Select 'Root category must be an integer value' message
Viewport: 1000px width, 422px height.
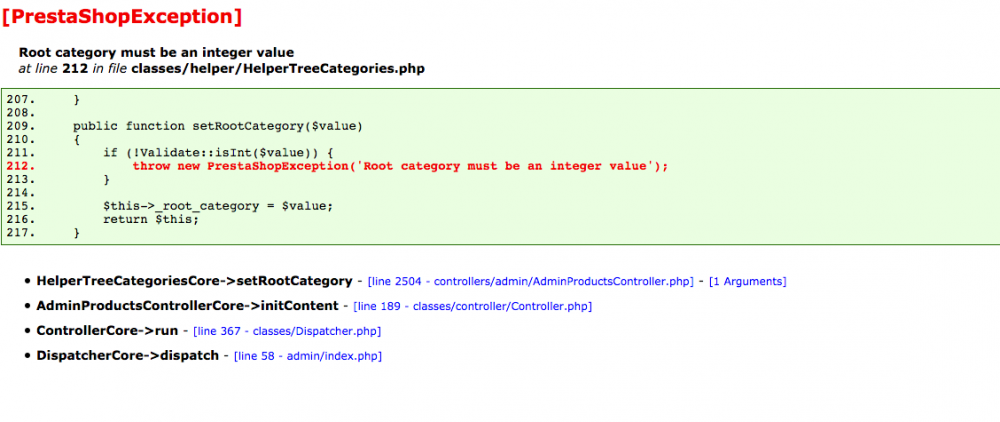157,52
